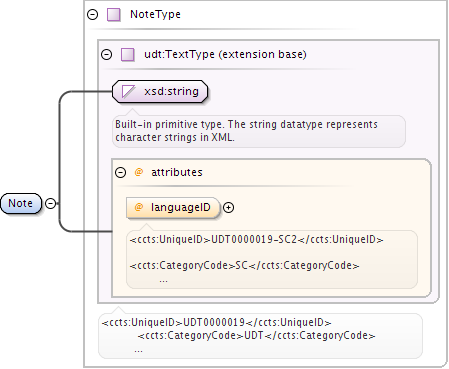The height and width of the screenshot is (369, 449).
Task: Select the Note element node
Action: click(21, 203)
